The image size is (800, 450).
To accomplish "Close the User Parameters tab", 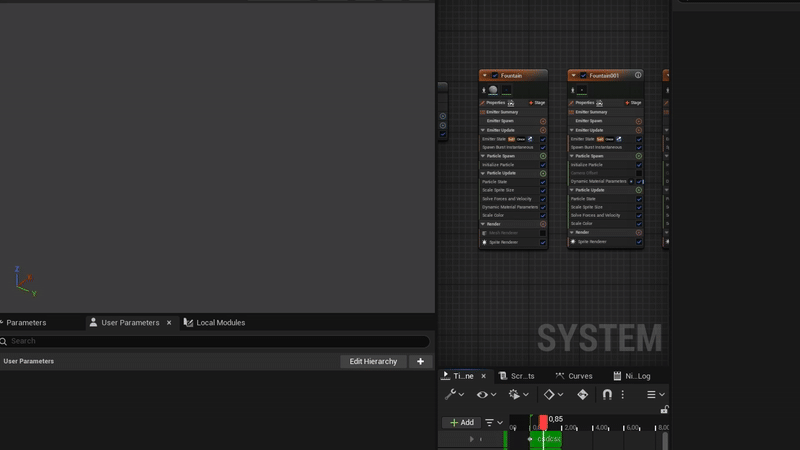I will click(169, 323).
